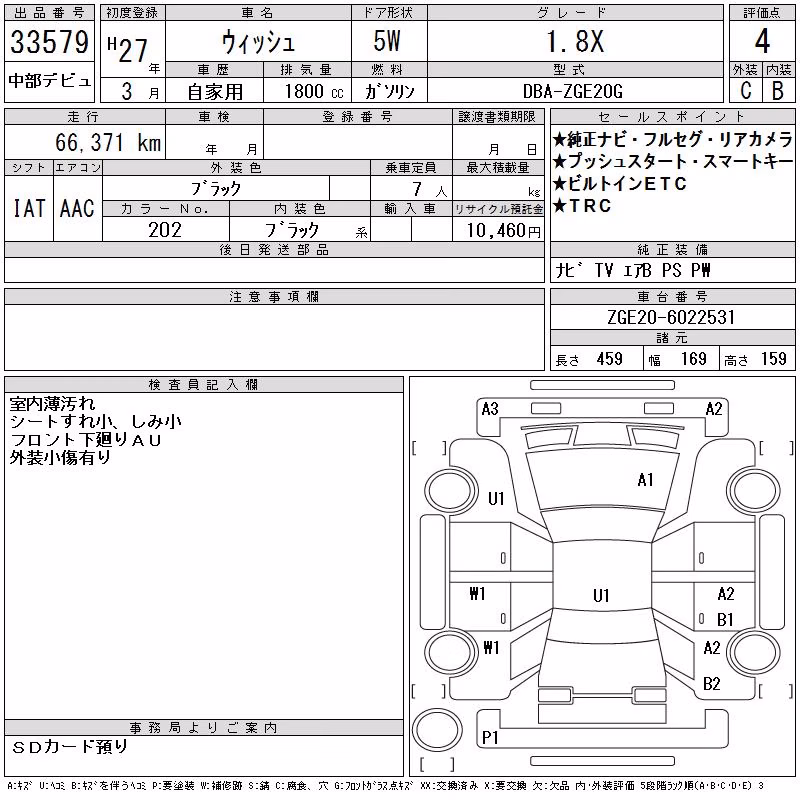The height and width of the screenshot is (800, 800).
Task: Select the 中部デビュ label
Action: click(49, 81)
